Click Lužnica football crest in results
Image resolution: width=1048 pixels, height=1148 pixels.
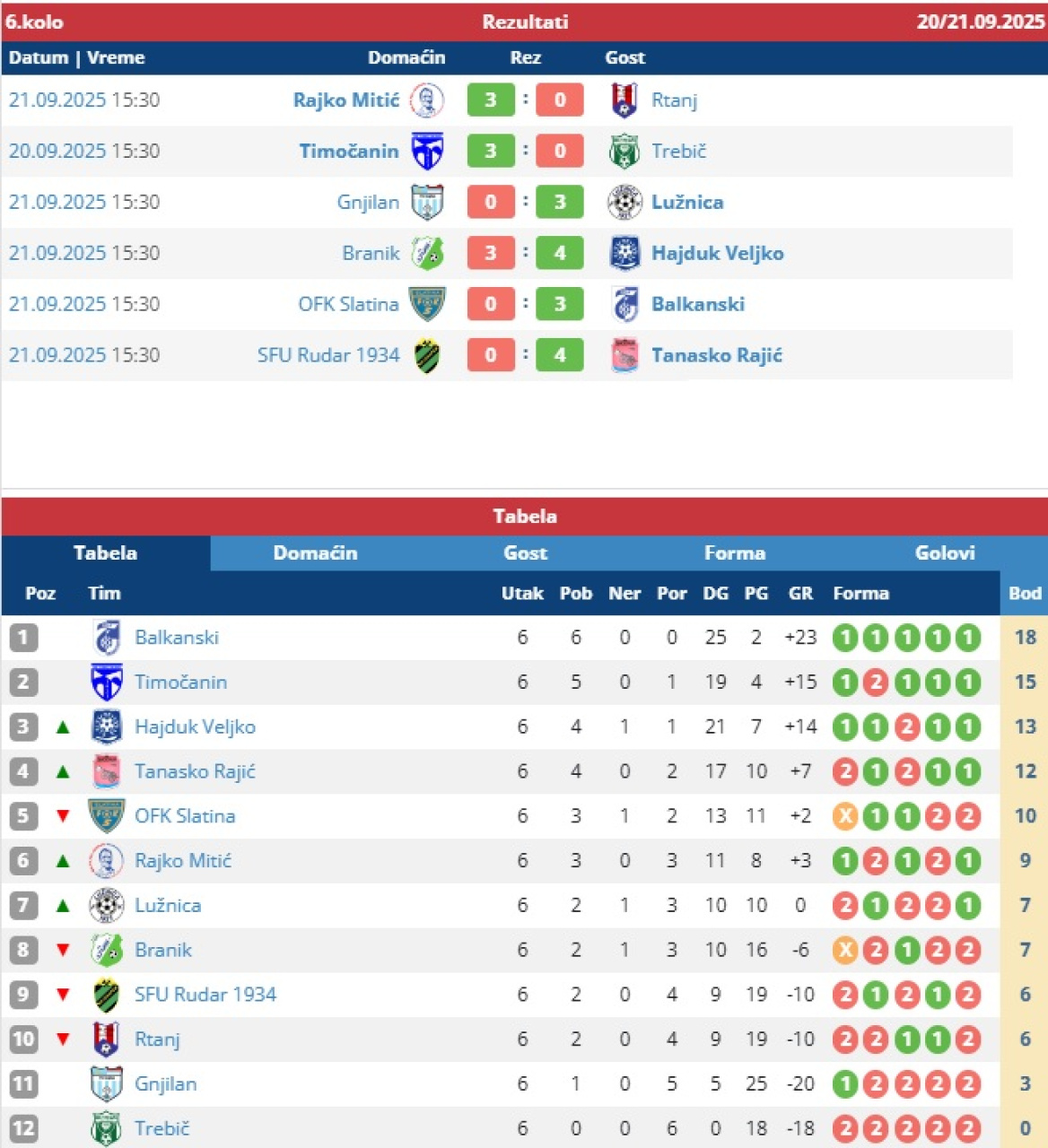click(x=624, y=203)
